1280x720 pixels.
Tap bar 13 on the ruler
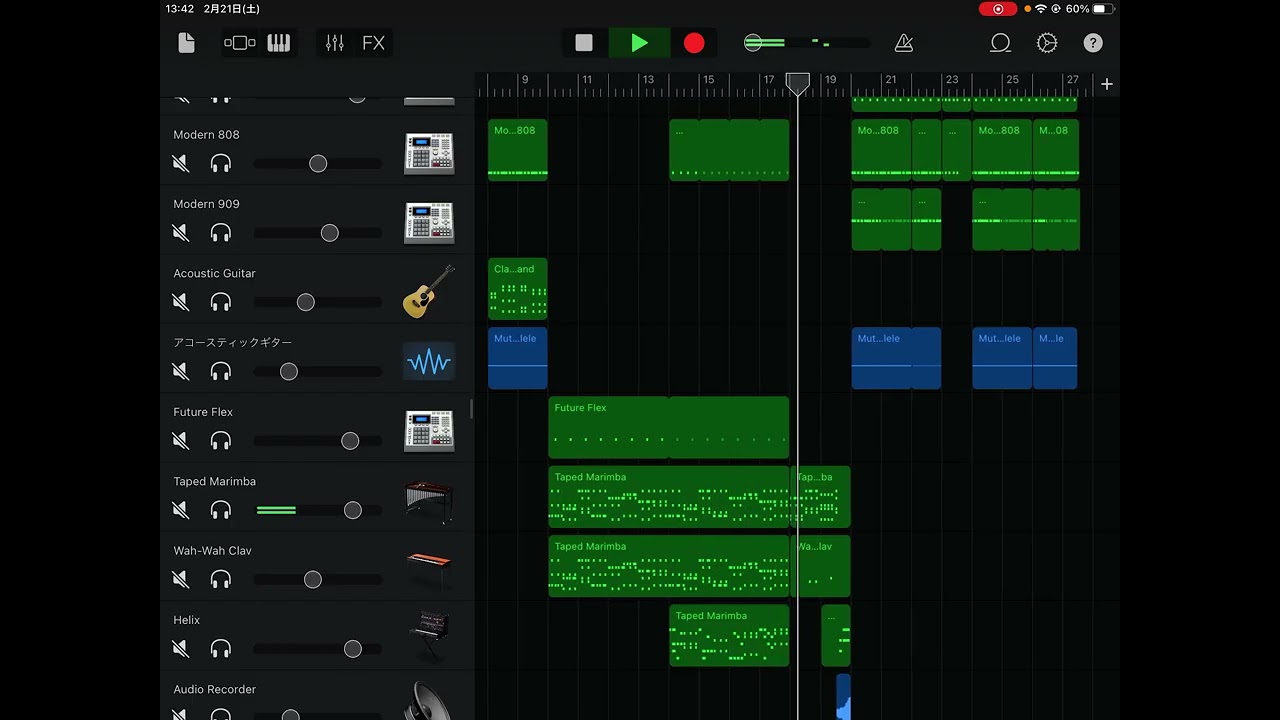(x=648, y=80)
